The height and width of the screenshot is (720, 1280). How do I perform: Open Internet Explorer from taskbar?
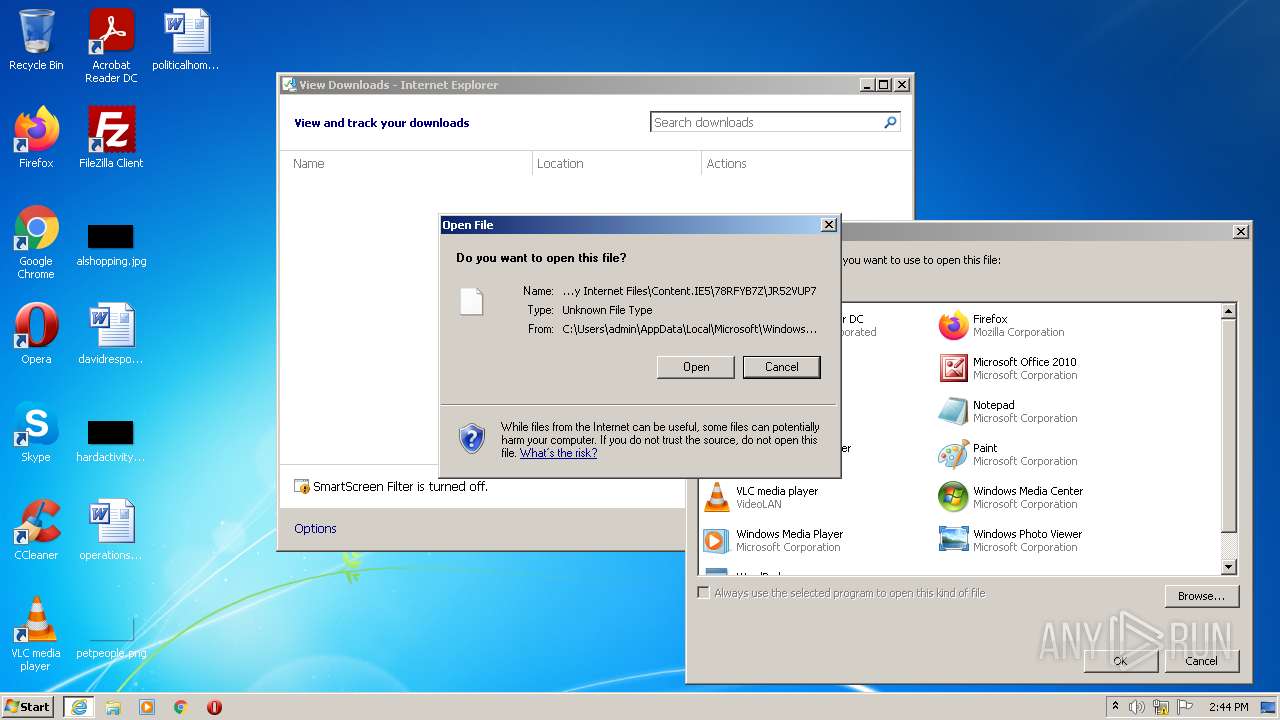(78, 707)
